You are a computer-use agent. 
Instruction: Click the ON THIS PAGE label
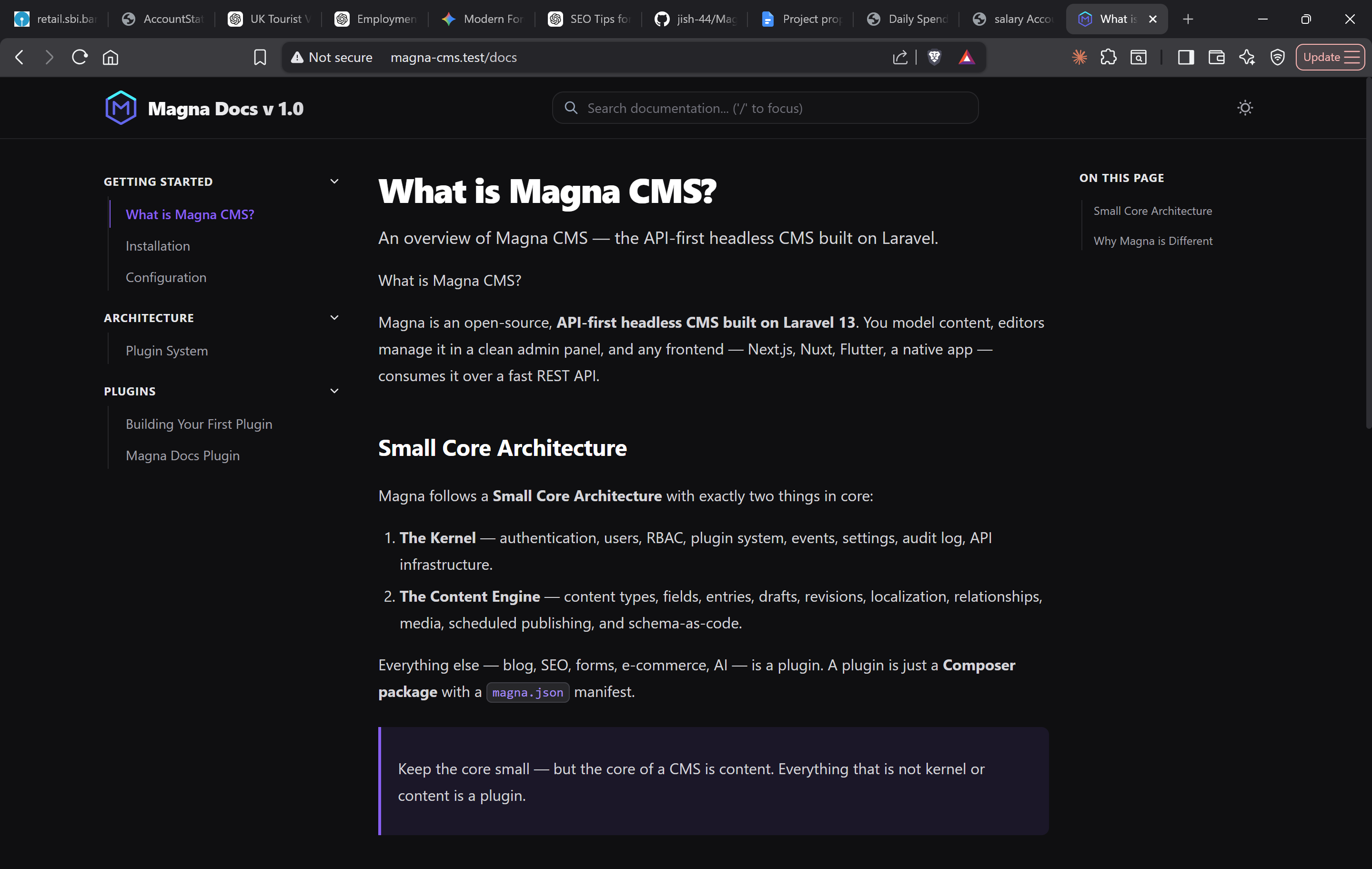pos(1121,178)
